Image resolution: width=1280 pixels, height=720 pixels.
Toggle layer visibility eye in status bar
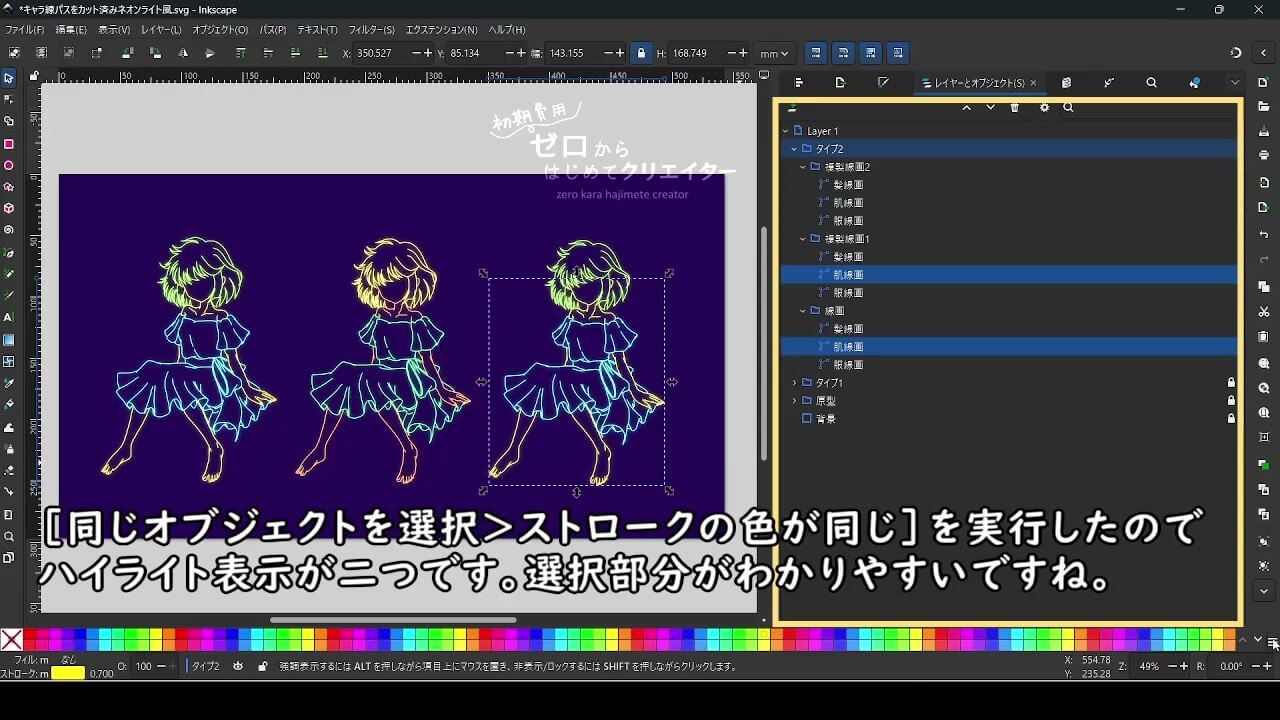point(238,666)
